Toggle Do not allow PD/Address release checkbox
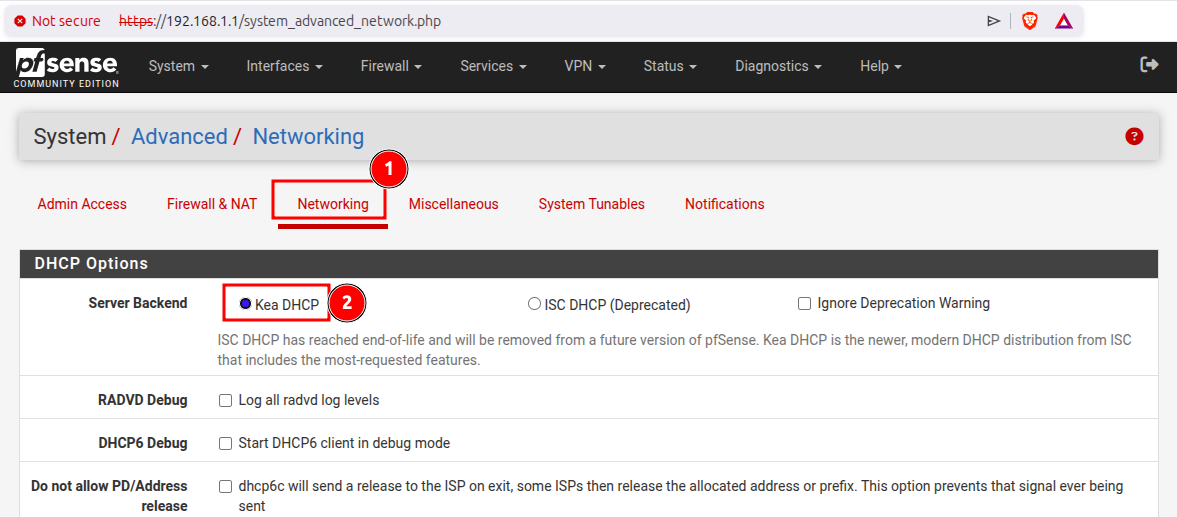1177x517 pixels. click(x=225, y=487)
